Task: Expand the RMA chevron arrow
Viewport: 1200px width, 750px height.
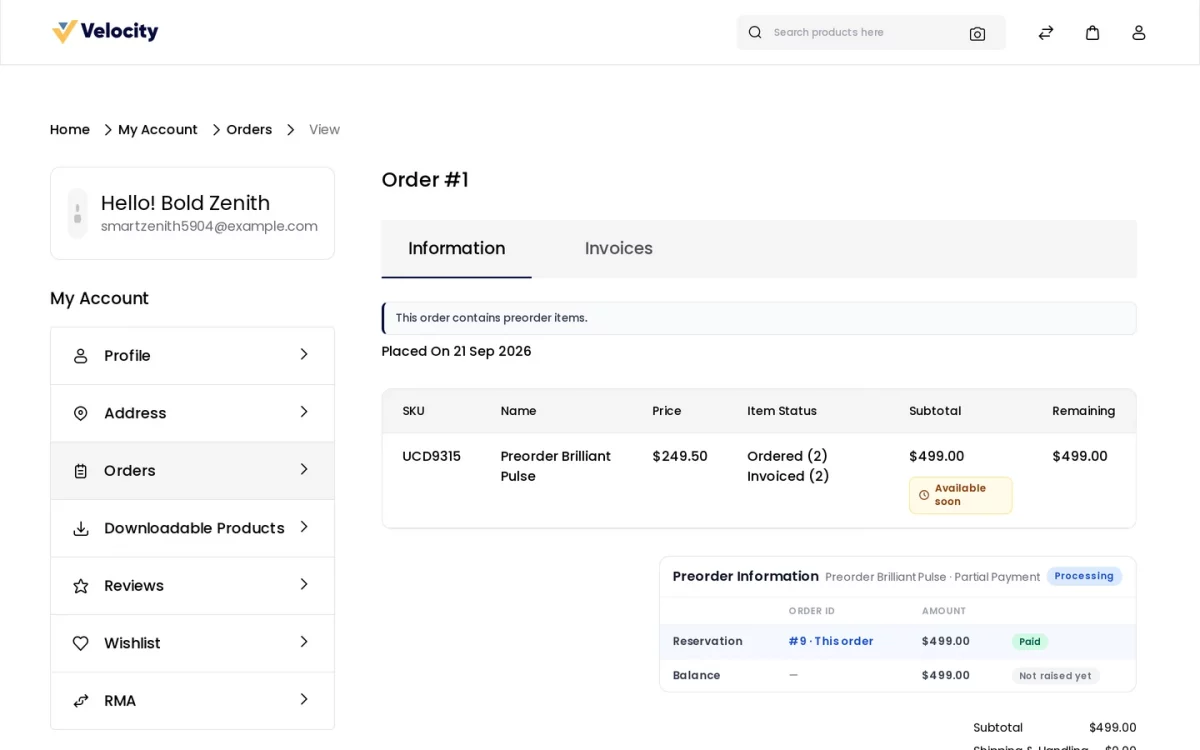Action: (304, 699)
